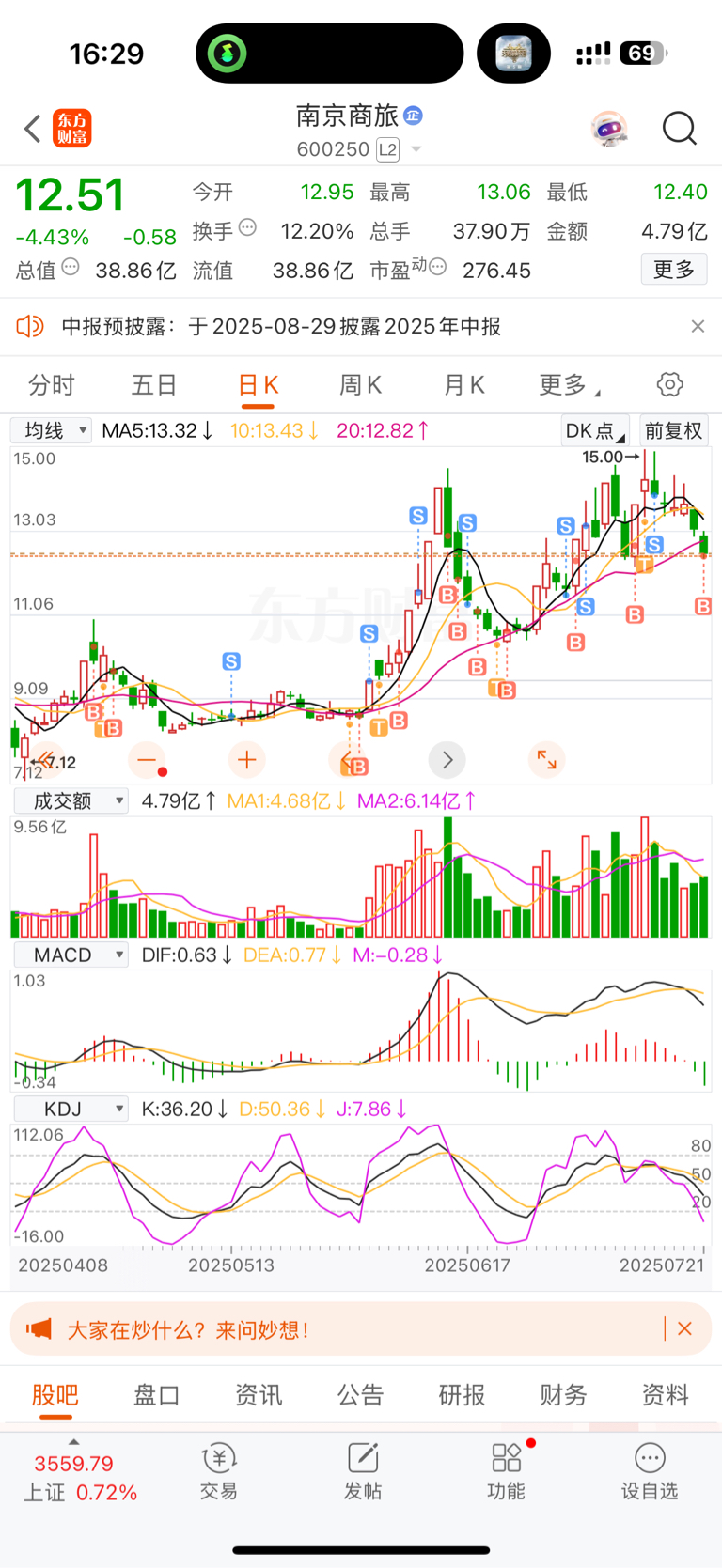Image resolution: width=722 pixels, height=1568 pixels.
Task: Tap the DIF:0.63 value
Action: [x=186, y=955]
